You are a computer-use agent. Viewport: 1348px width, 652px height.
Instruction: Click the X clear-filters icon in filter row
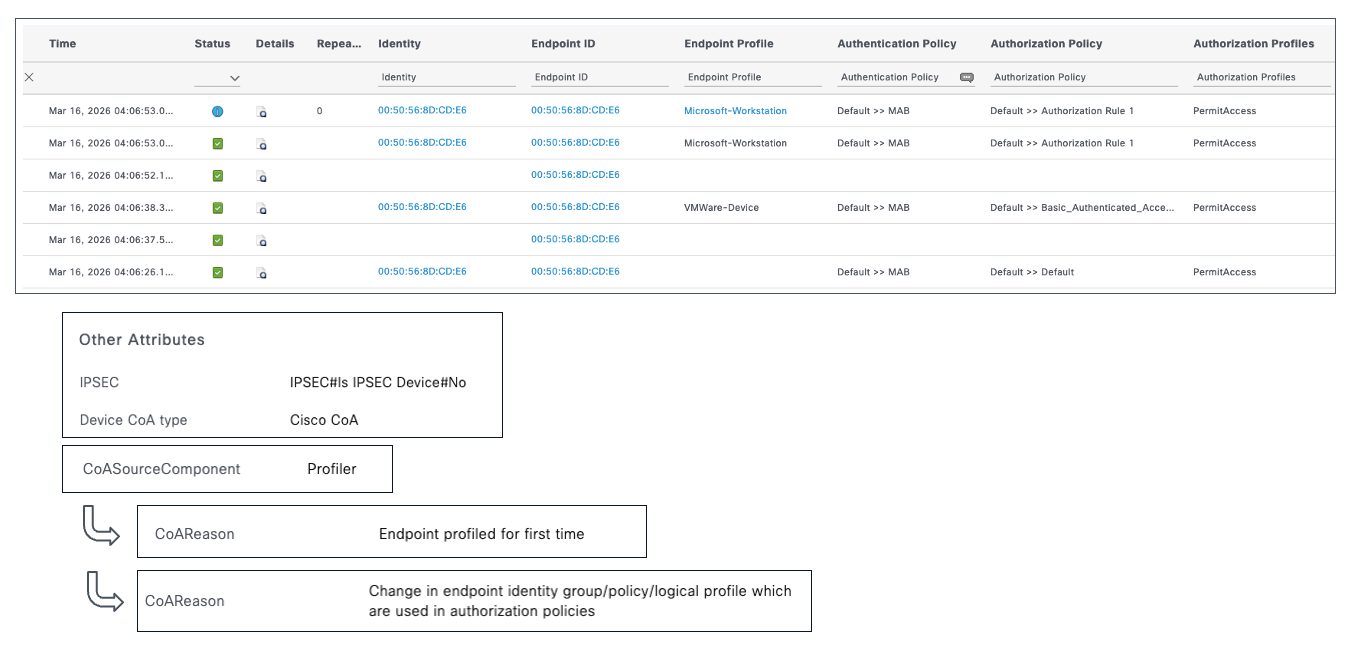click(29, 77)
